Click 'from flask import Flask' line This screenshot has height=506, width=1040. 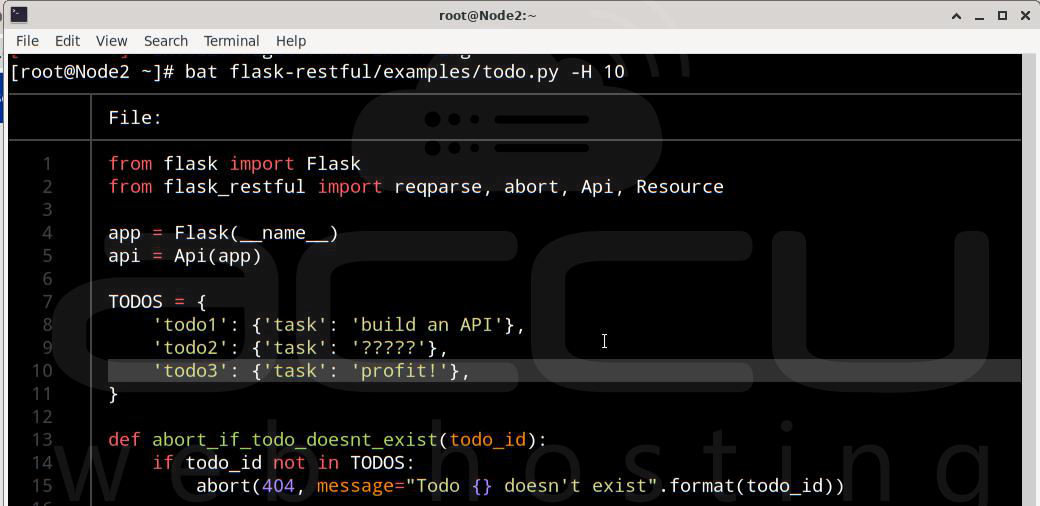[x=235, y=163]
